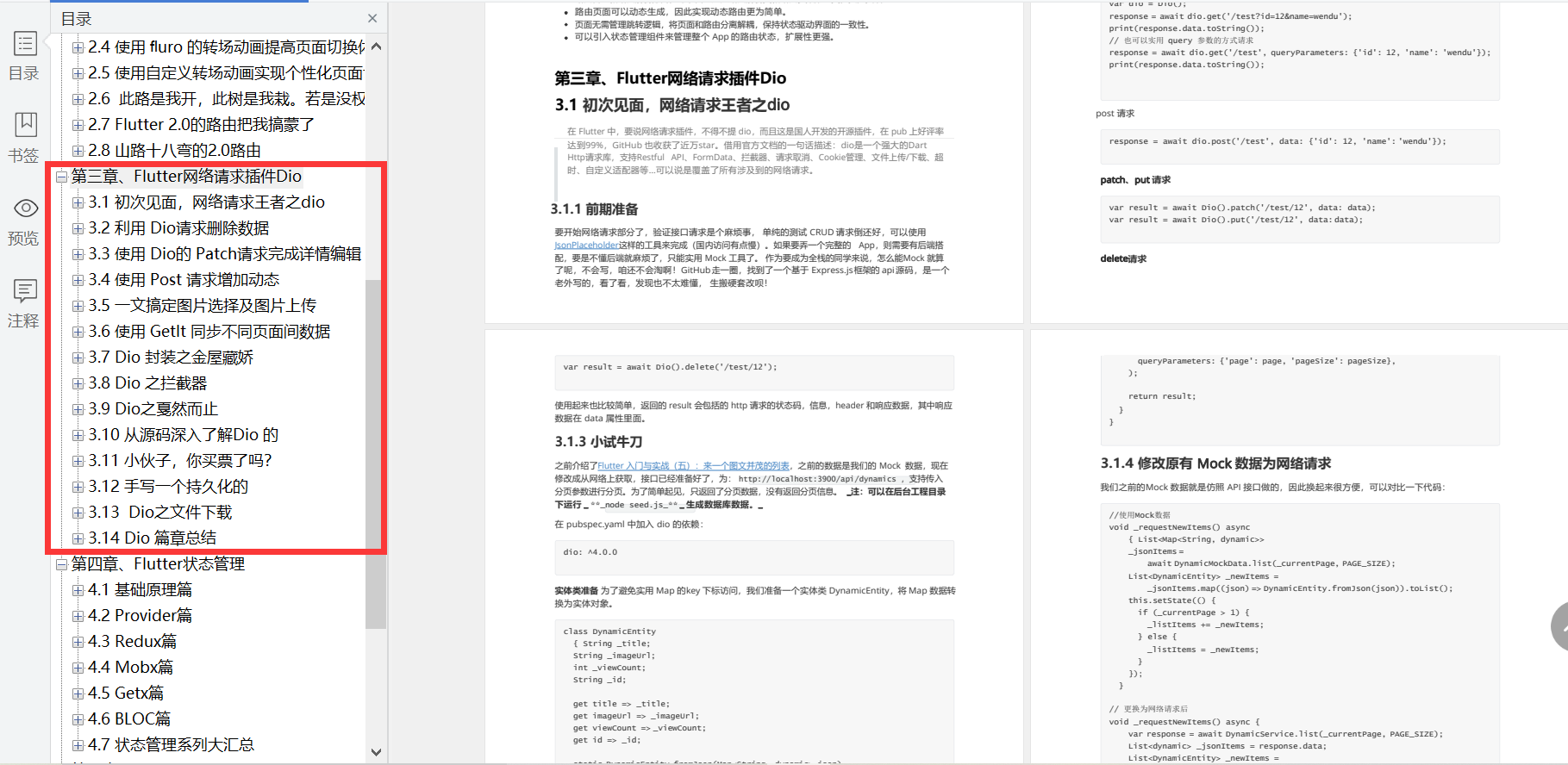Jump to 3.6 使用 GetIt 同步不同页面间数据
This screenshot has width=1568, height=765.
209,332
